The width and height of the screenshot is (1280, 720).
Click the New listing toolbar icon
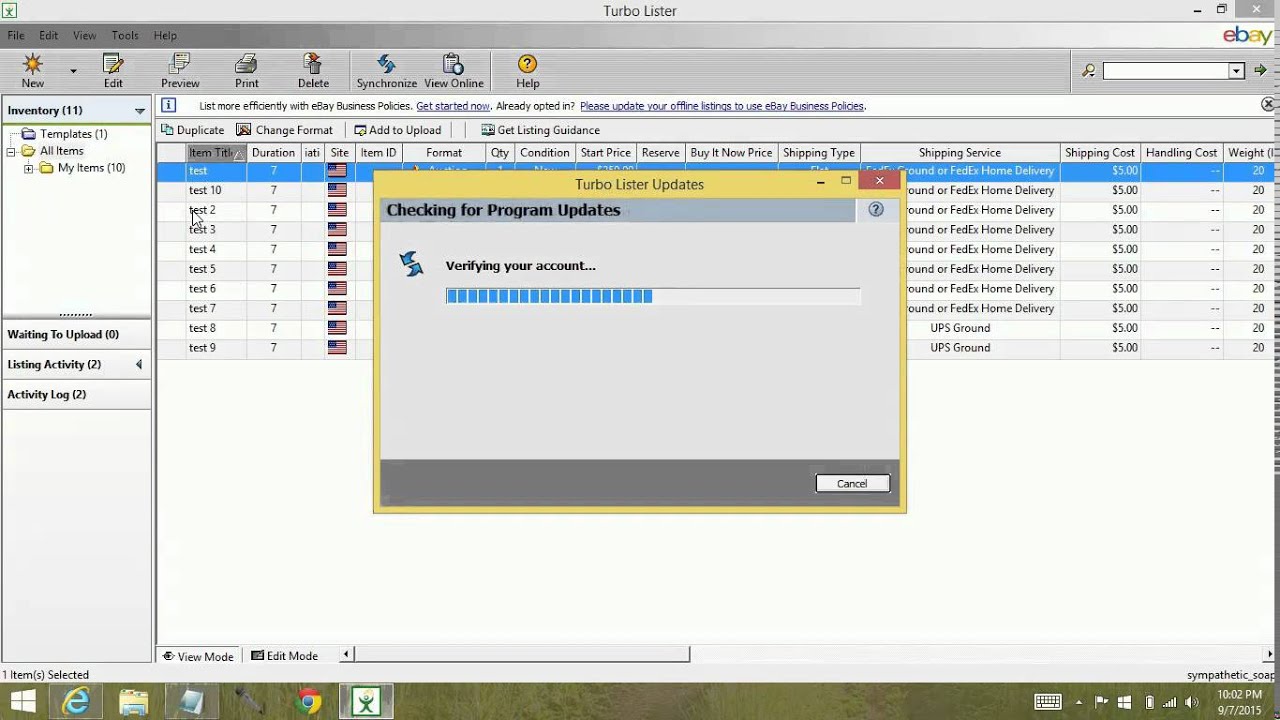pos(33,71)
